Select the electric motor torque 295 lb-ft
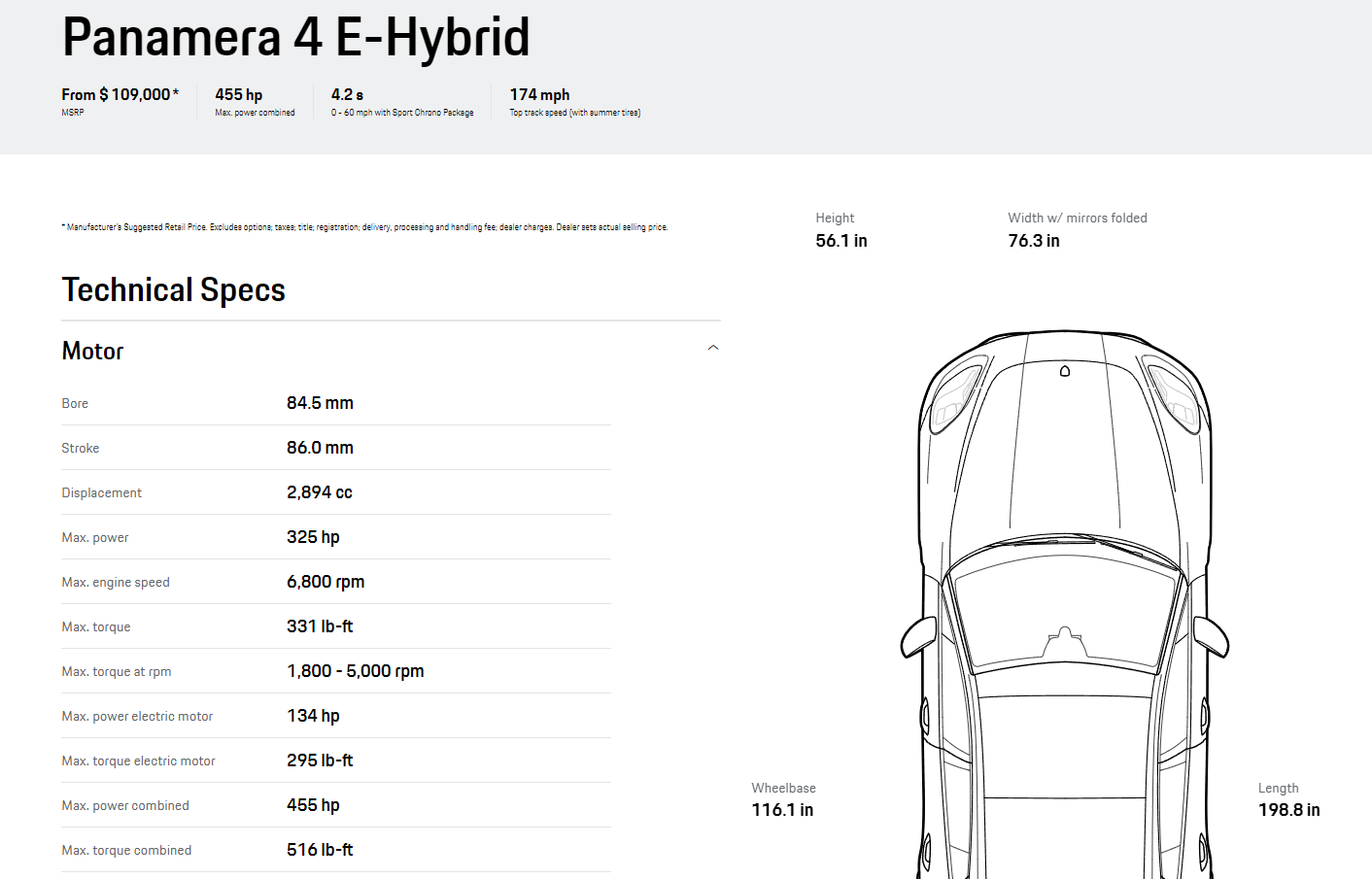The image size is (1372, 879). 320,761
